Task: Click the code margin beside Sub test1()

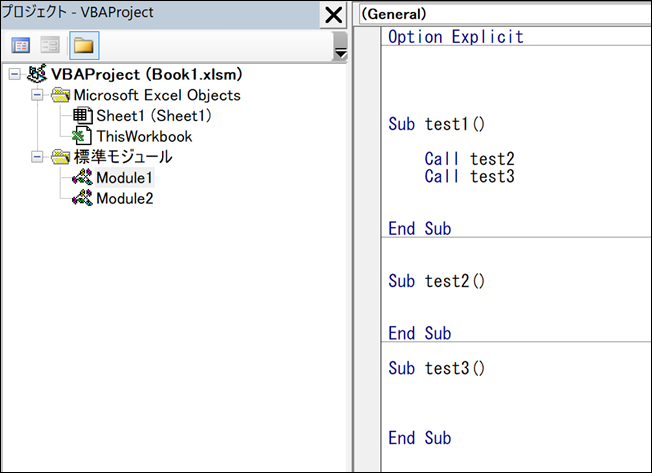Action: pos(368,124)
